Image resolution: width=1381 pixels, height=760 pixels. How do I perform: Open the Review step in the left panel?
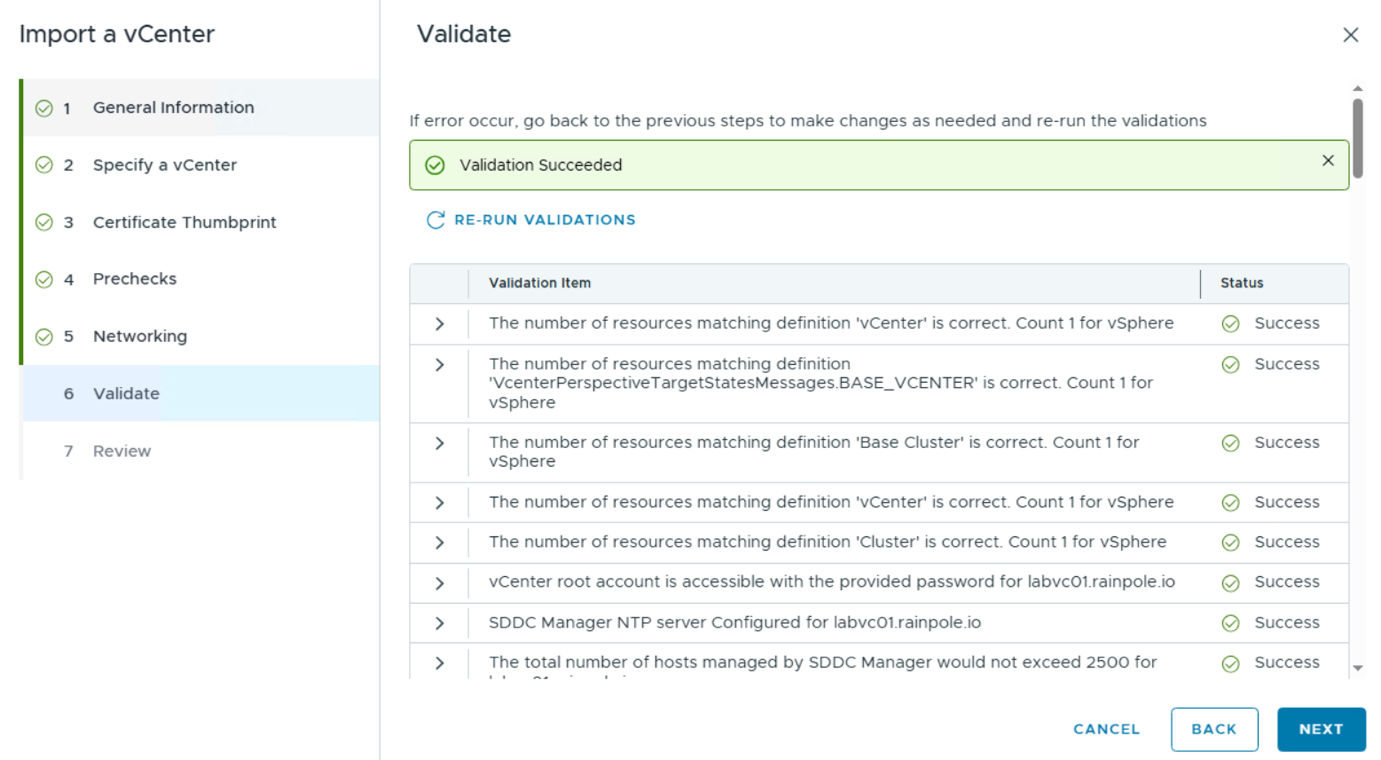point(122,451)
